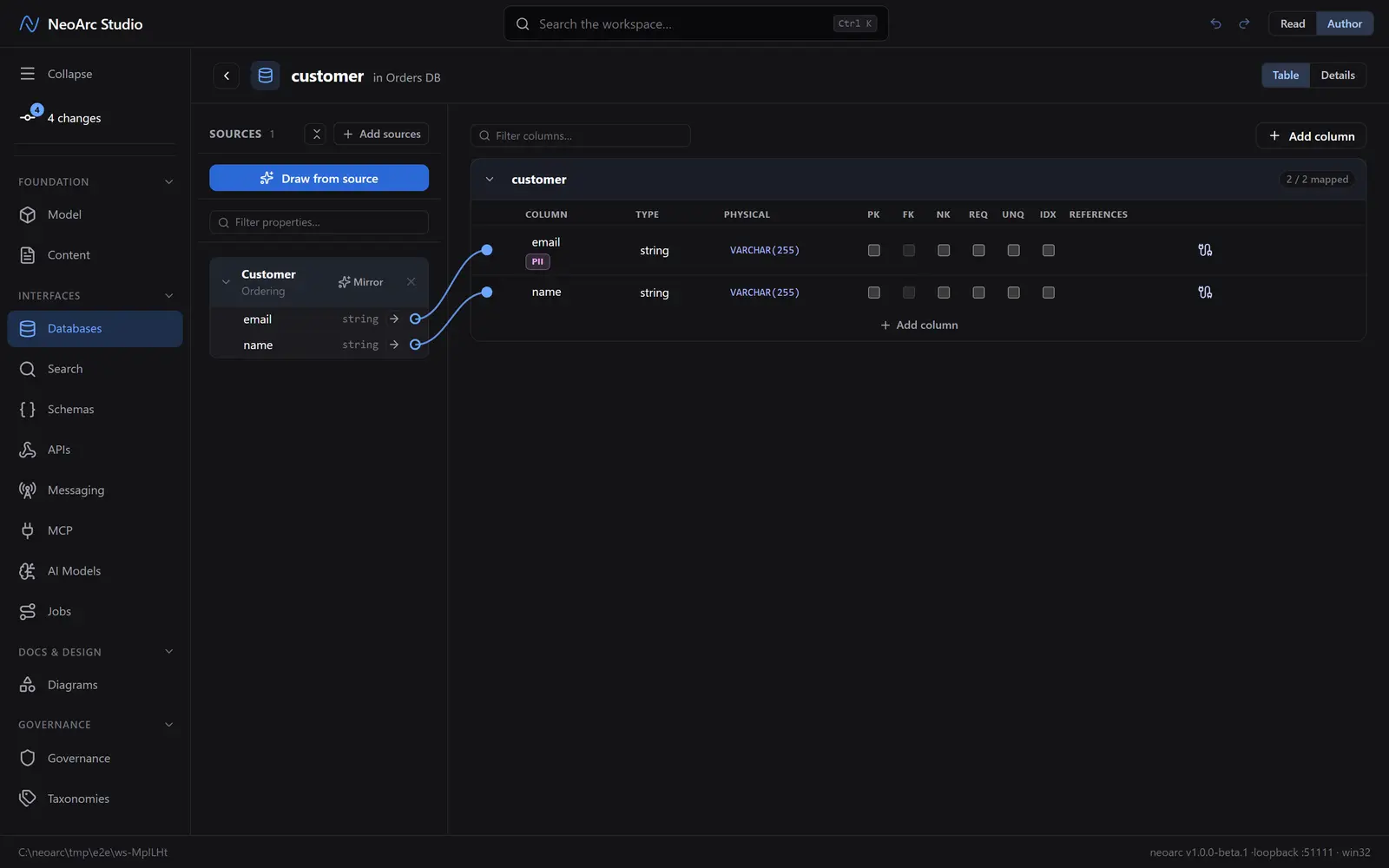The width and height of the screenshot is (1389, 868).
Task: Check IDX checkbox for email column
Action: point(1048,250)
